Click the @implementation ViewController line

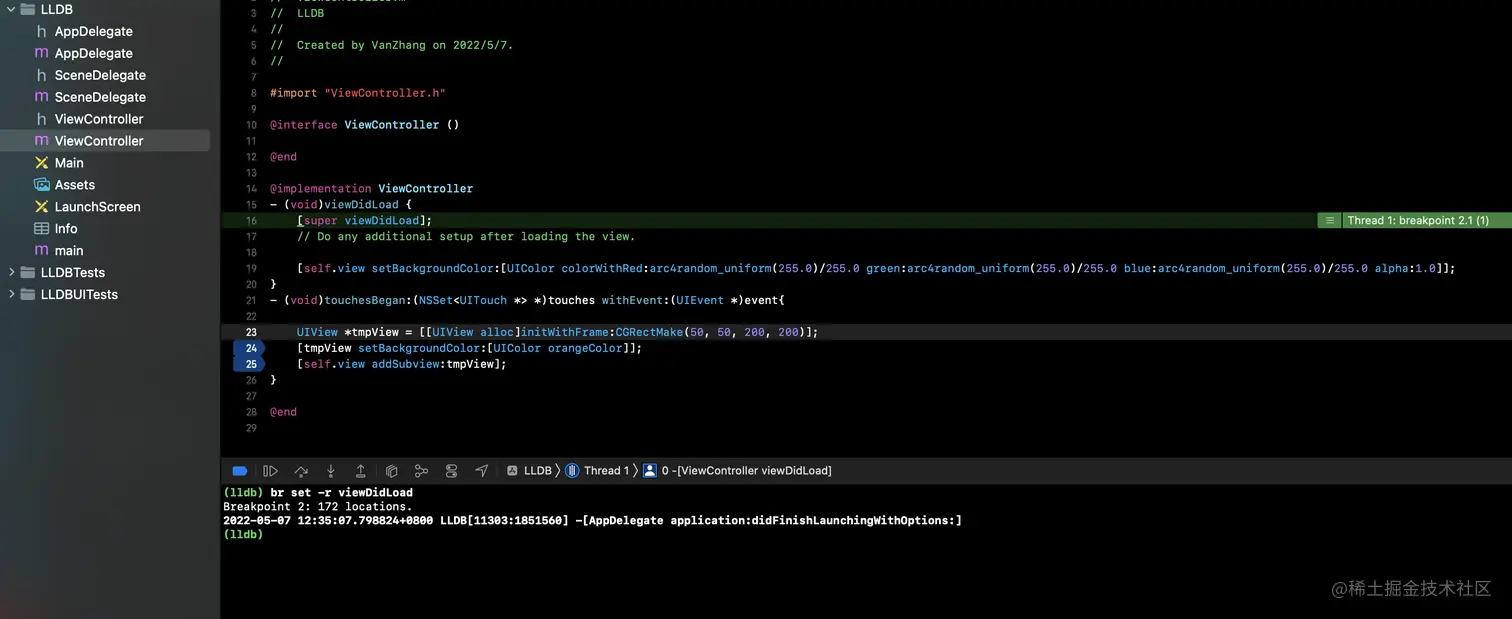(x=371, y=188)
